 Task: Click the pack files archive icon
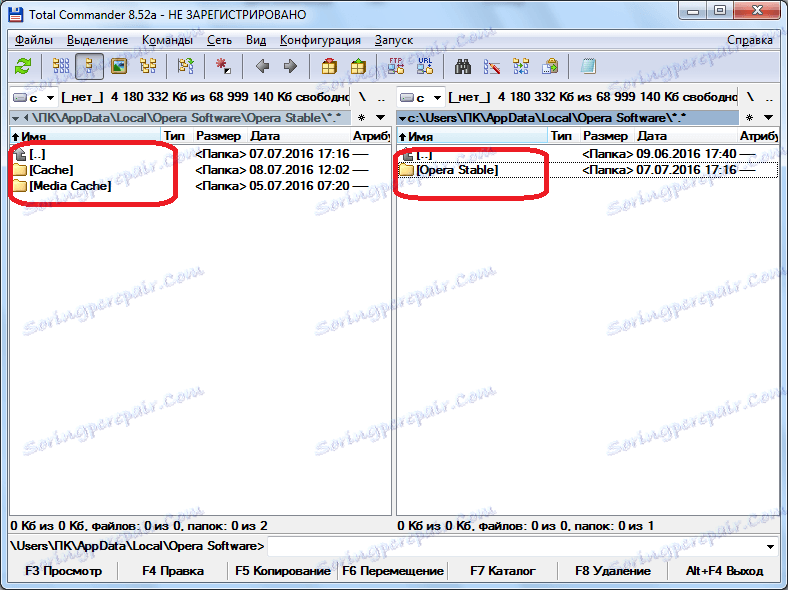click(x=329, y=66)
